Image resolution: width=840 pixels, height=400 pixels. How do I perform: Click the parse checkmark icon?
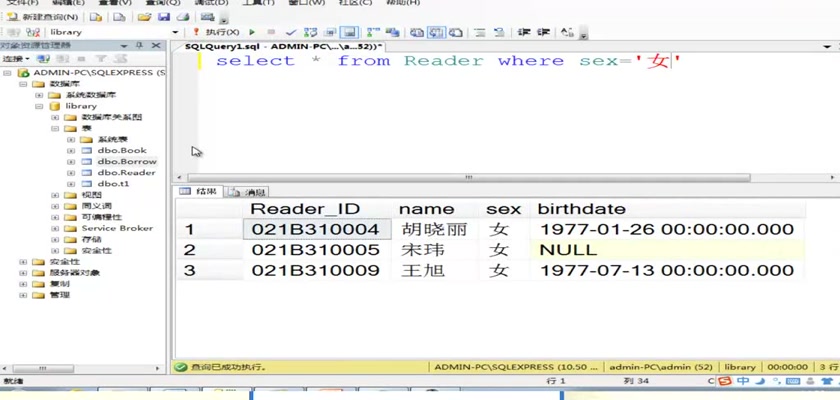click(291, 32)
